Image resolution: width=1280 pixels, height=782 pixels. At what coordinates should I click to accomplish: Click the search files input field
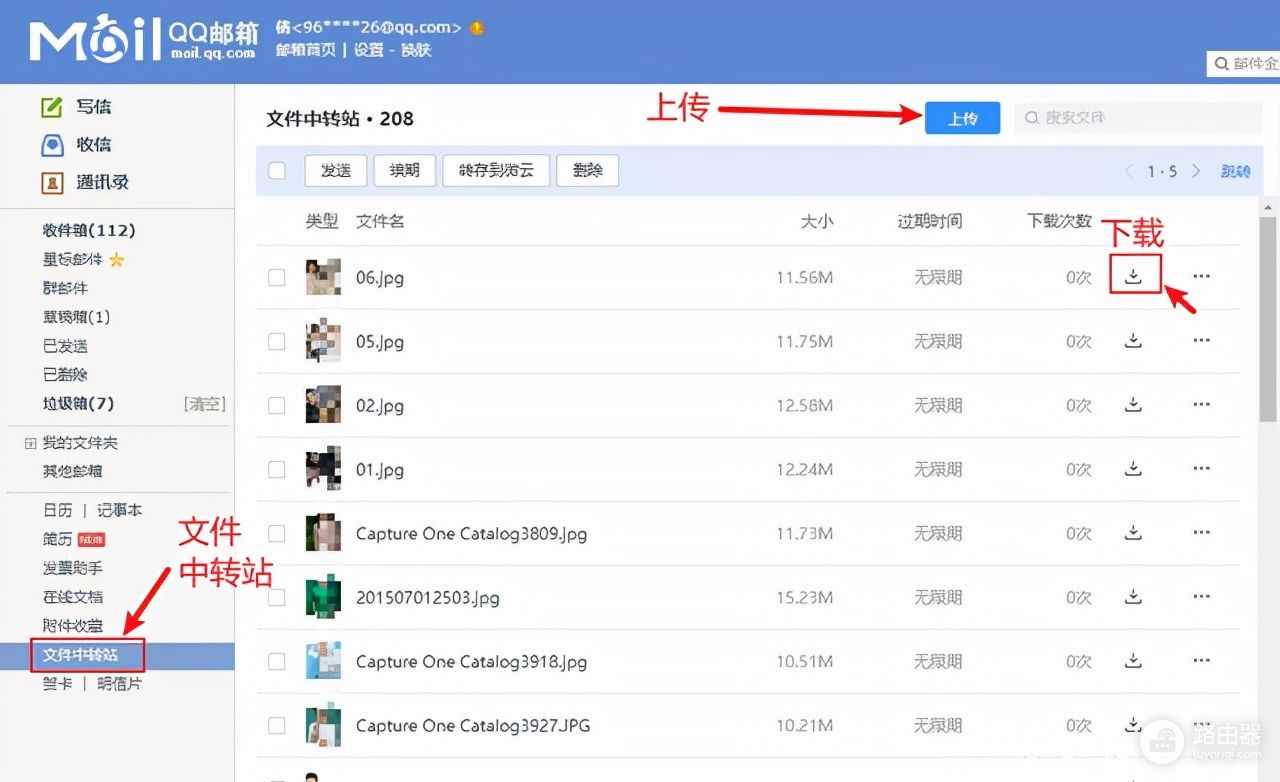1138,118
